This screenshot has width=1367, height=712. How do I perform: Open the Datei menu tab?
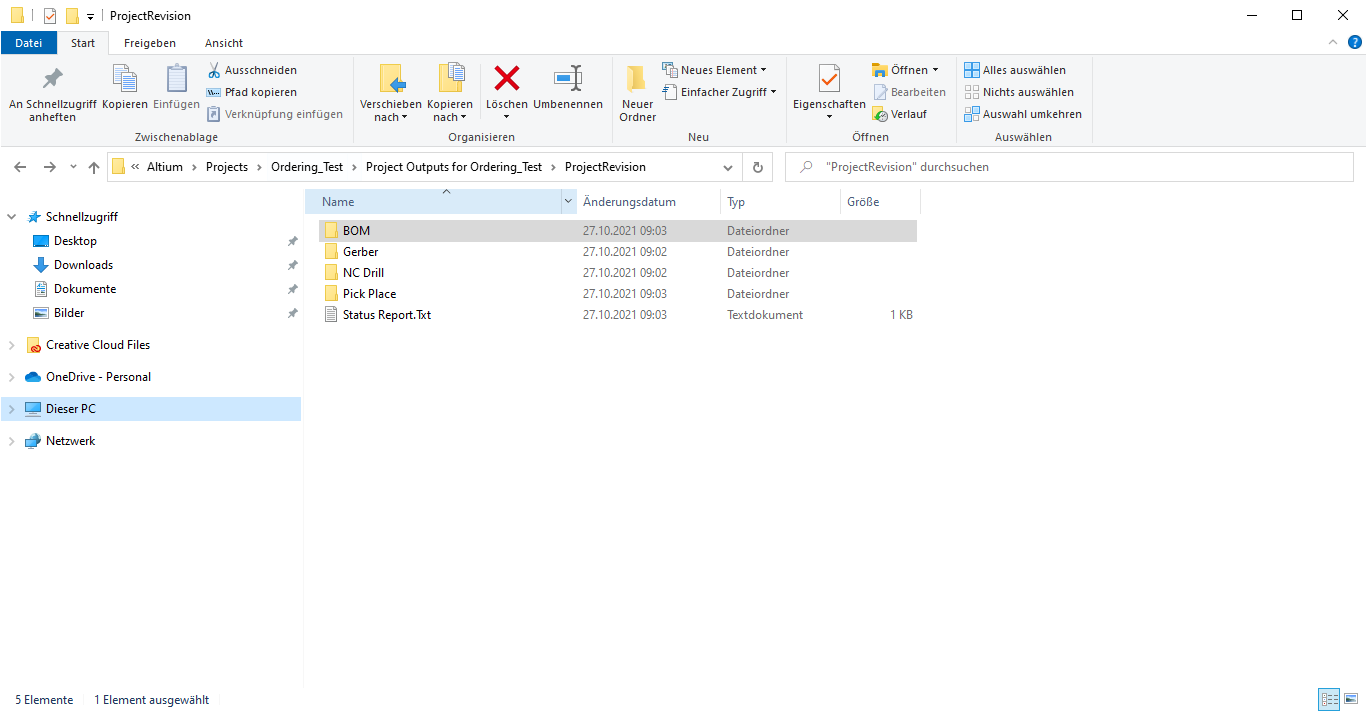[29, 43]
